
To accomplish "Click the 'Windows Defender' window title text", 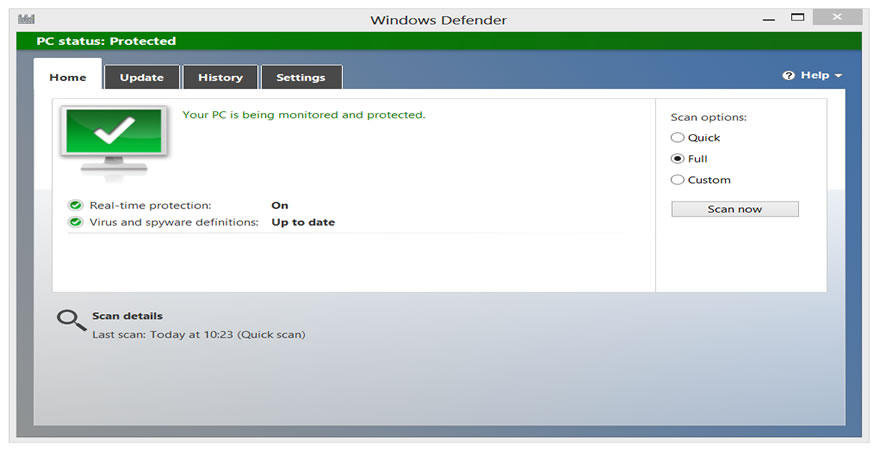I will pos(438,20).
